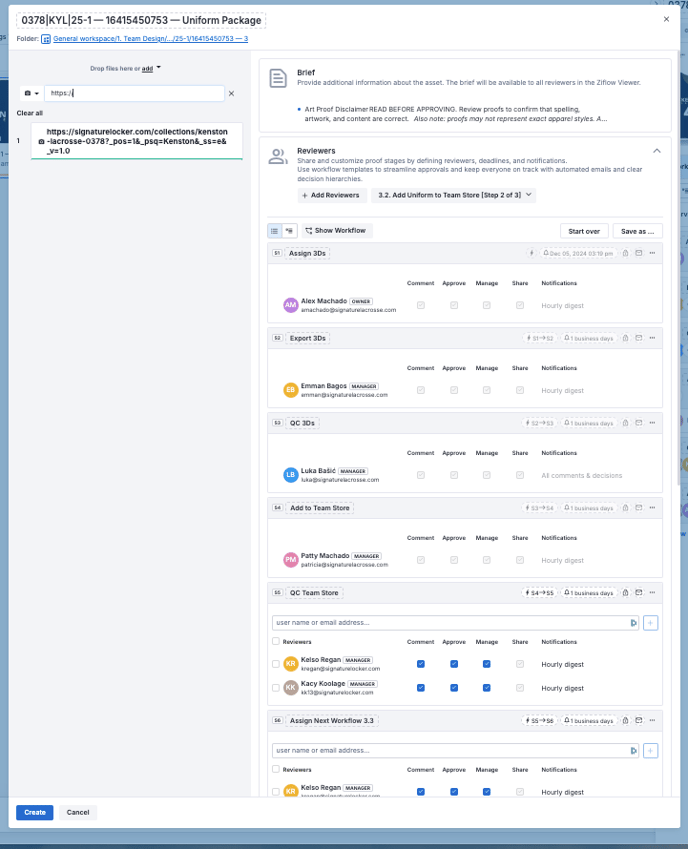
Task: Collapse the Reviewers section
Action: coord(657,150)
